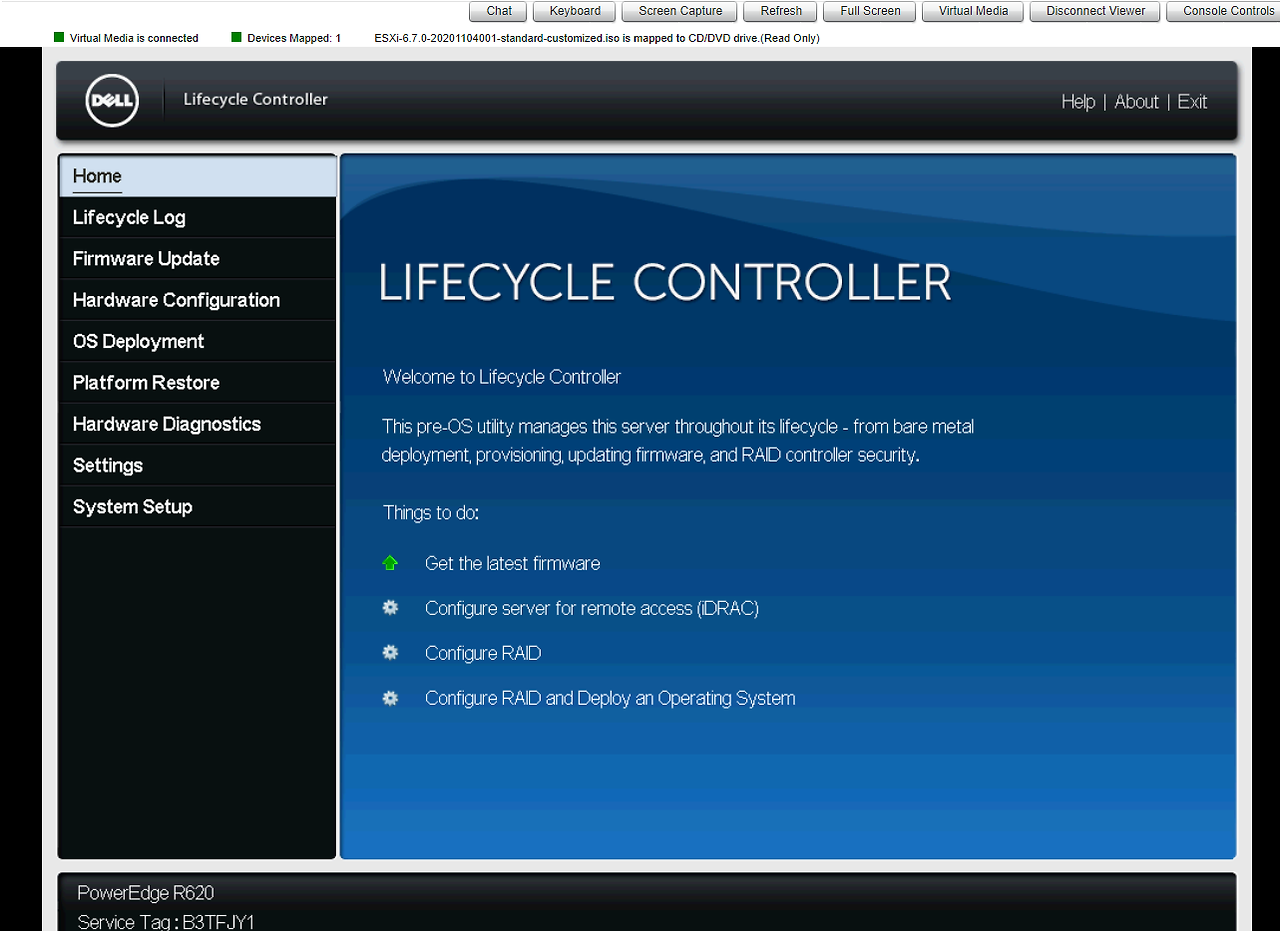The width and height of the screenshot is (1280, 931).
Task: Open Lifecycle Log in the left menu
Action: pos(198,217)
